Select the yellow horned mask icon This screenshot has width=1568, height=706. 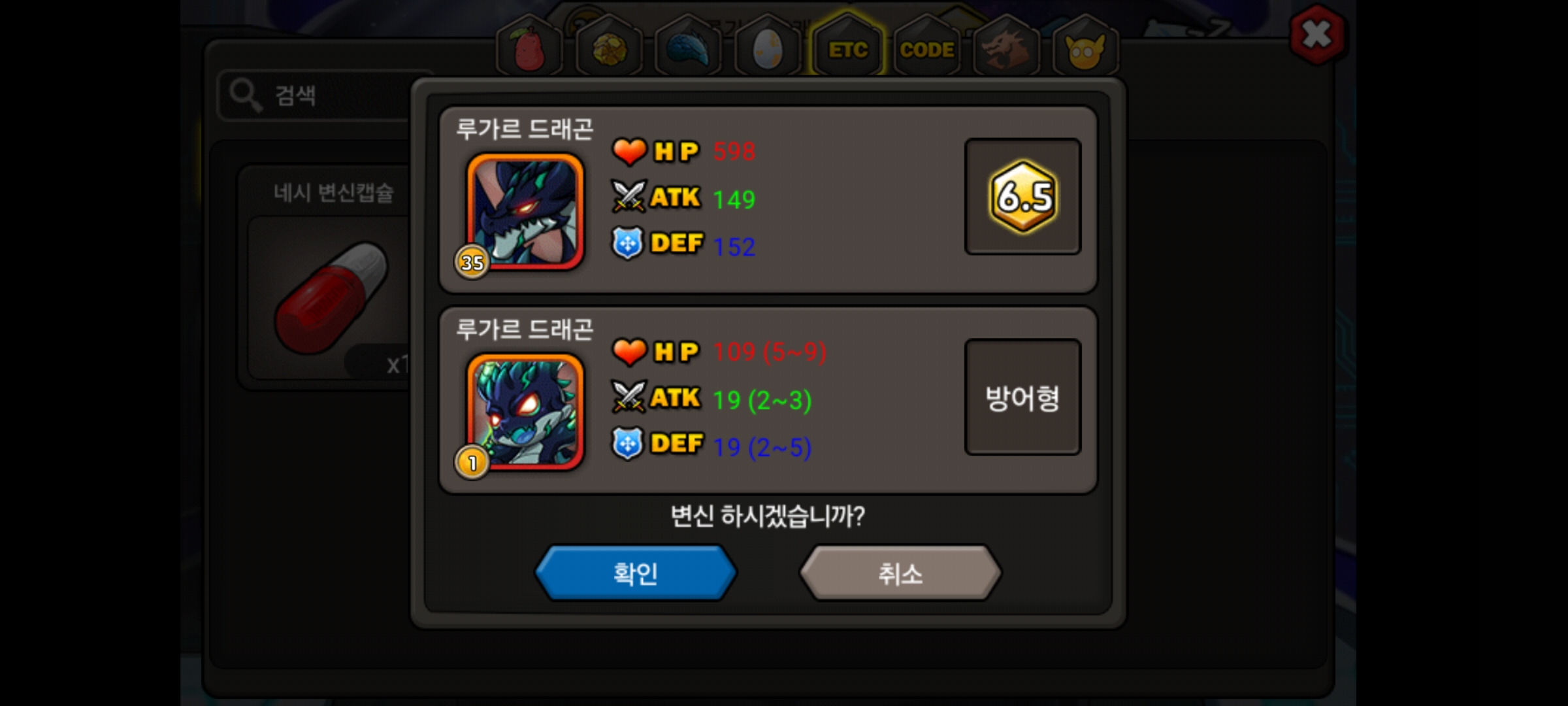(1085, 47)
